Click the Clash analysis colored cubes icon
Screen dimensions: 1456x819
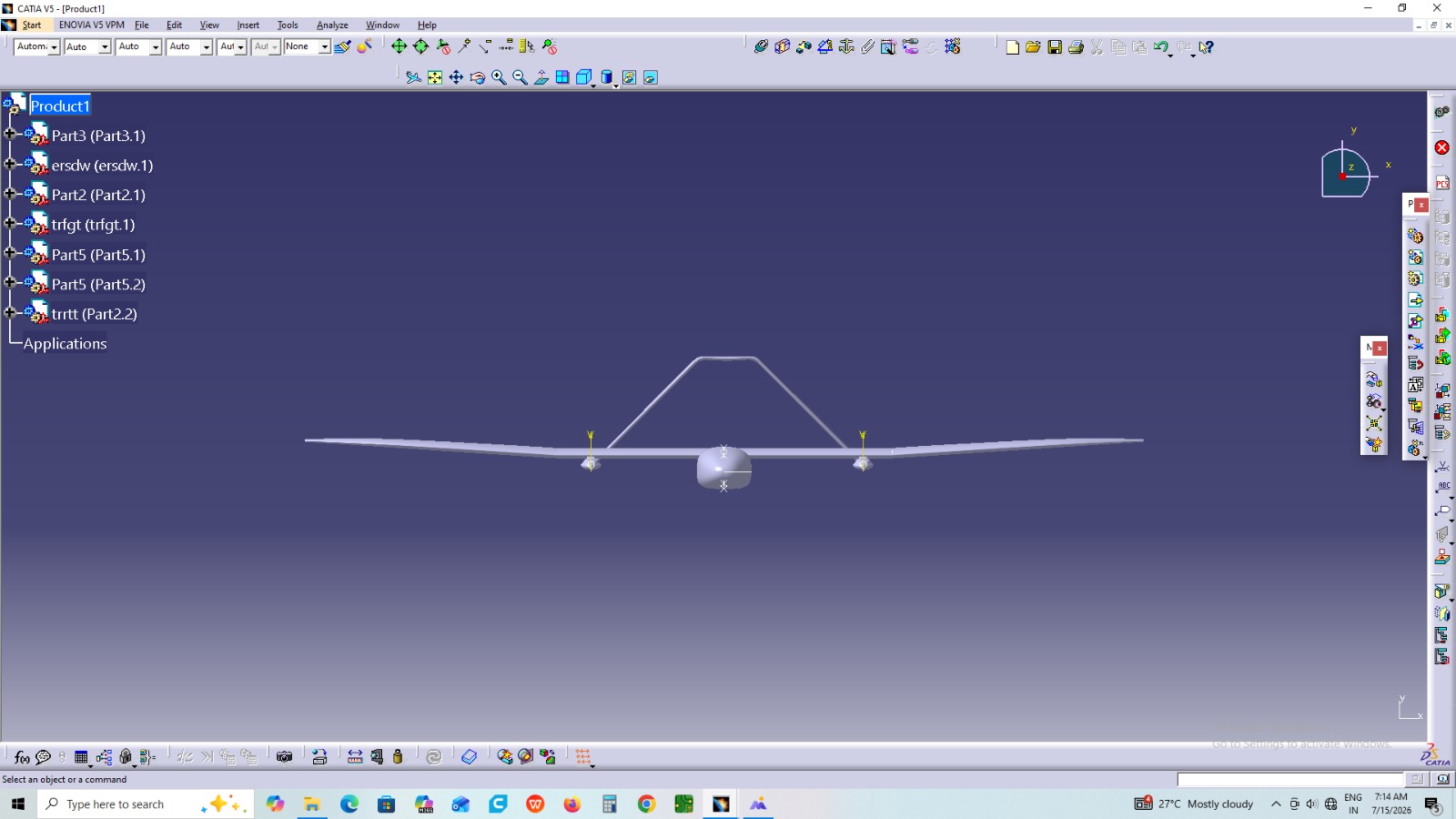pyautogui.click(x=547, y=757)
